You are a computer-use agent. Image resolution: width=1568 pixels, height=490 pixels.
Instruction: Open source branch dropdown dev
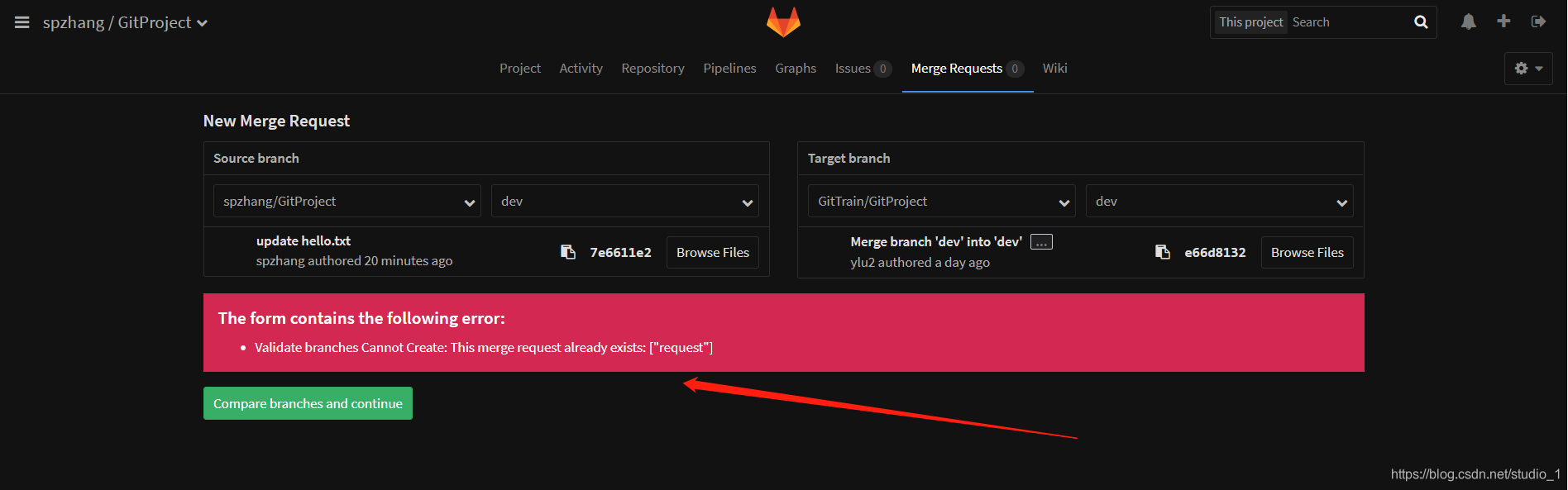coord(625,201)
